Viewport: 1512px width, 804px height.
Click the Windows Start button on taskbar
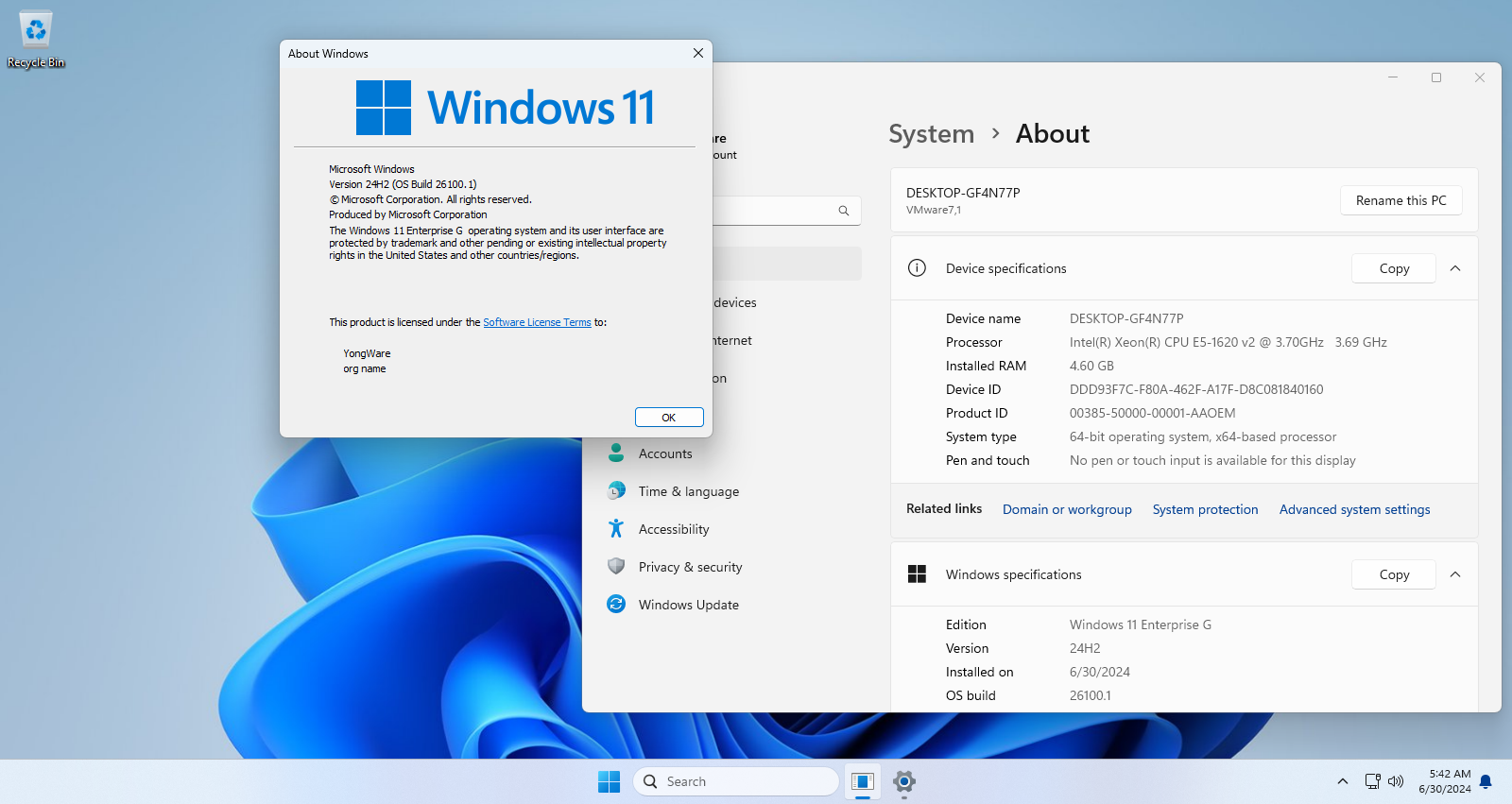pos(610,781)
